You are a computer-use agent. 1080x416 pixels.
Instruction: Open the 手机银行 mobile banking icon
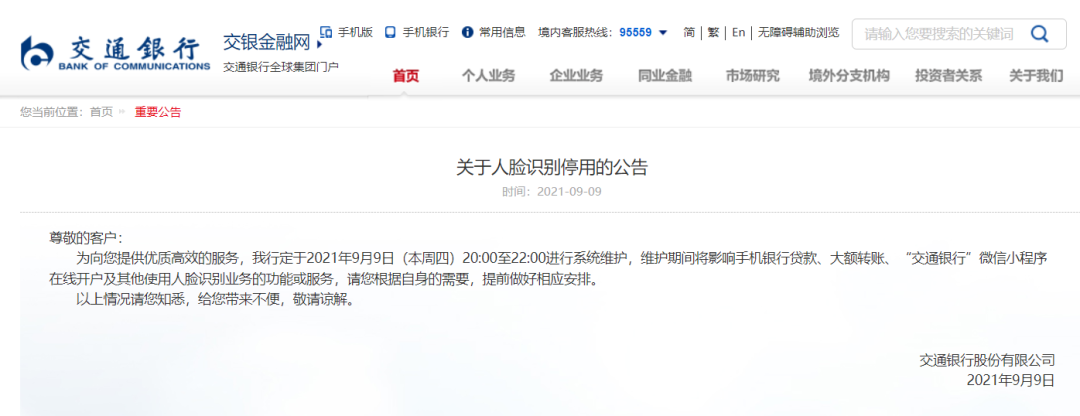click(391, 32)
